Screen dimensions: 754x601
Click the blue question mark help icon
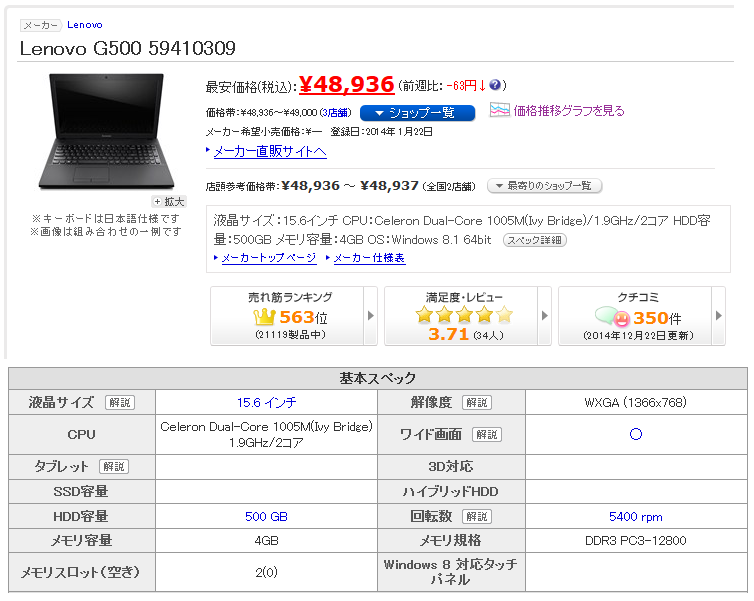[x=495, y=85]
